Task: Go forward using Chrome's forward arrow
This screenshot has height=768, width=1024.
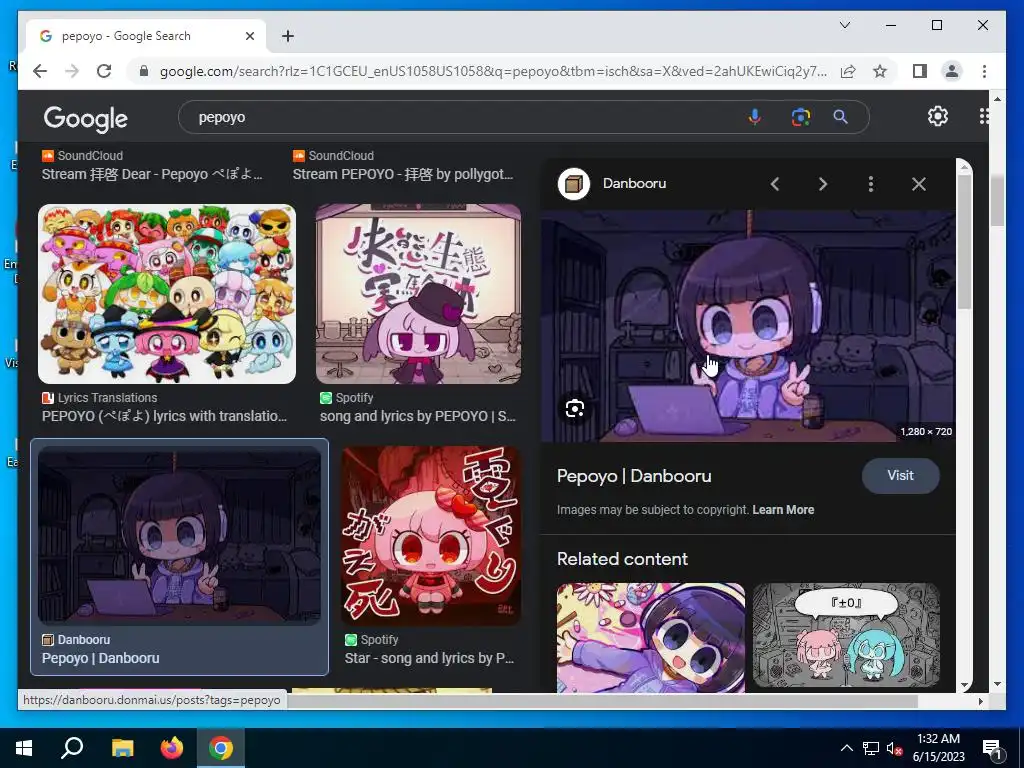Action: tap(72, 71)
